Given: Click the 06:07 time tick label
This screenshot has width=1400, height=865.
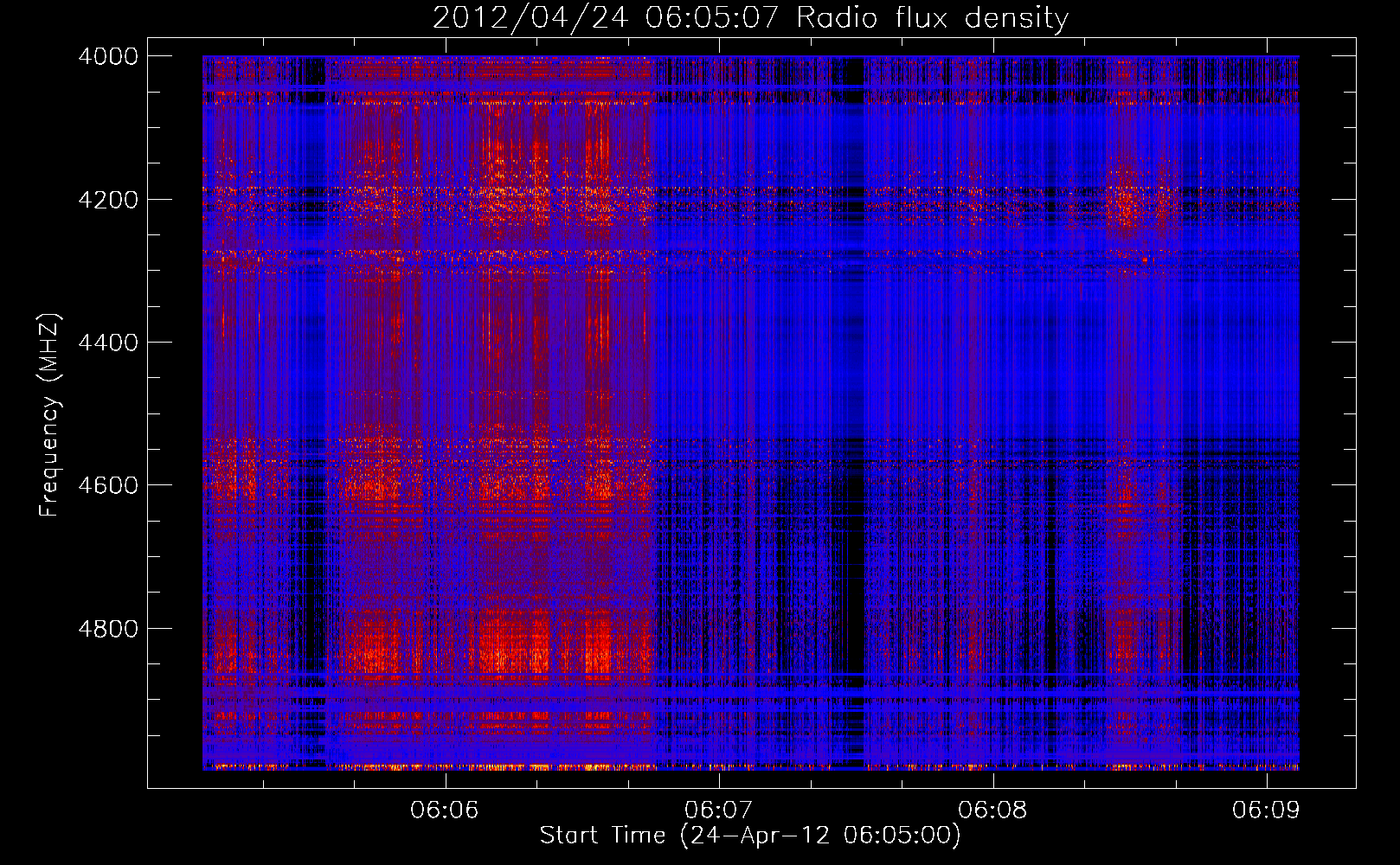Looking at the screenshot, I should [x=718, y=810].
